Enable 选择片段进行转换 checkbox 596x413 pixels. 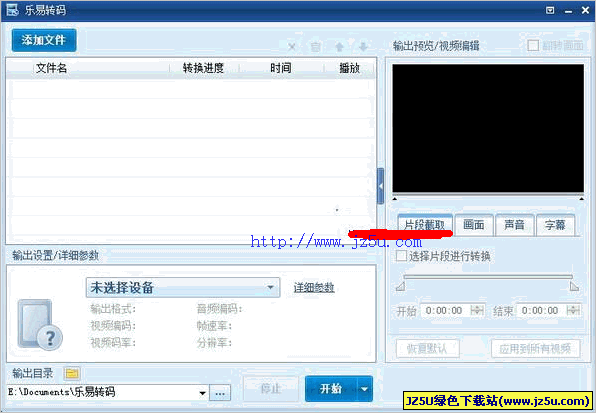pos(401,256)
